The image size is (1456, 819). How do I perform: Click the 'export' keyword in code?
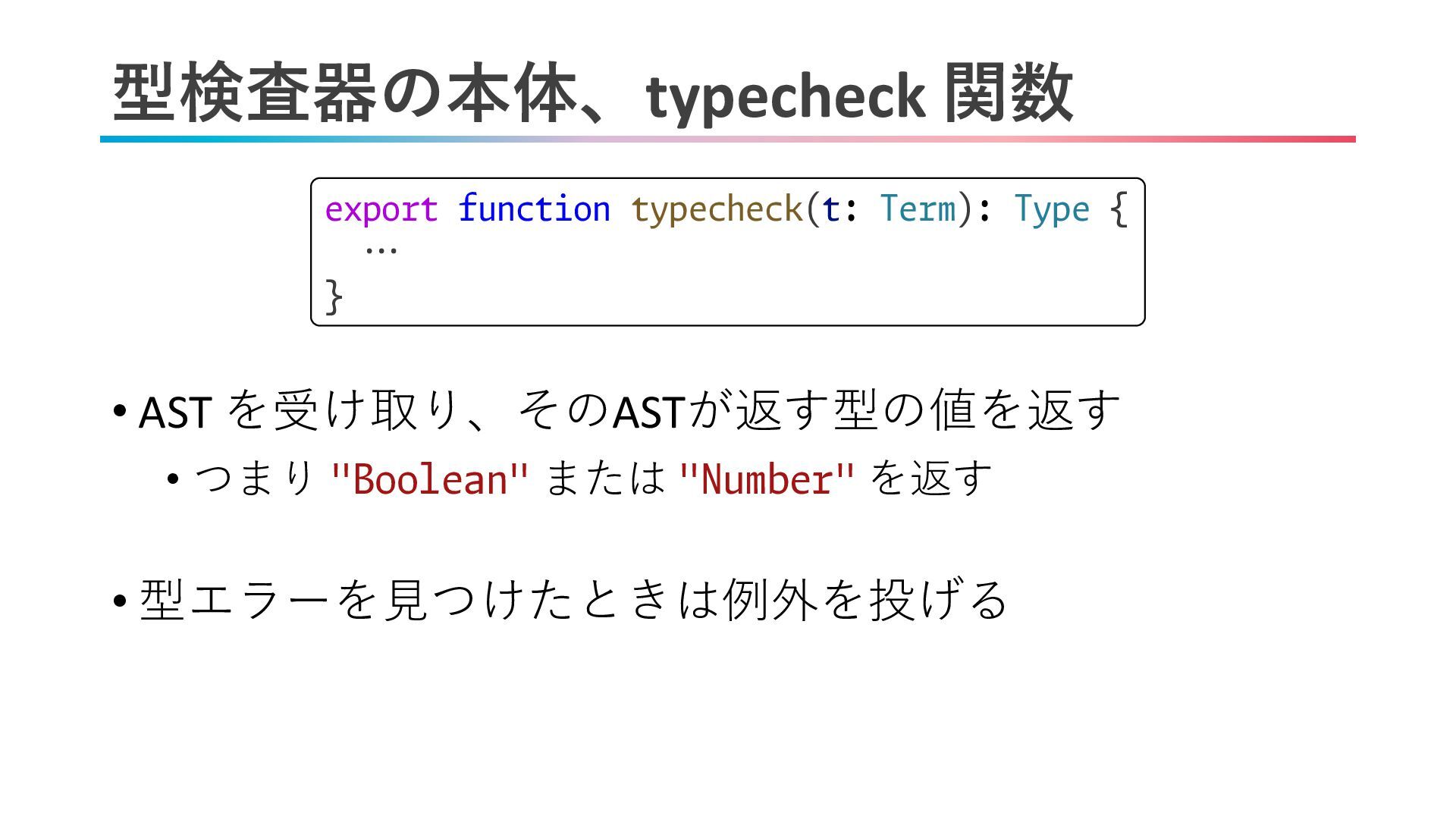pos(381,209)
